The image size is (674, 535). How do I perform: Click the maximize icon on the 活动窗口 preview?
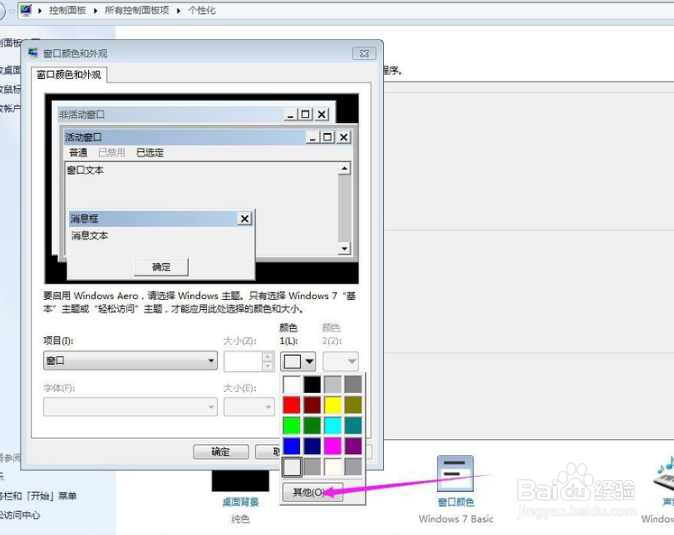click(x=328, y=137)
